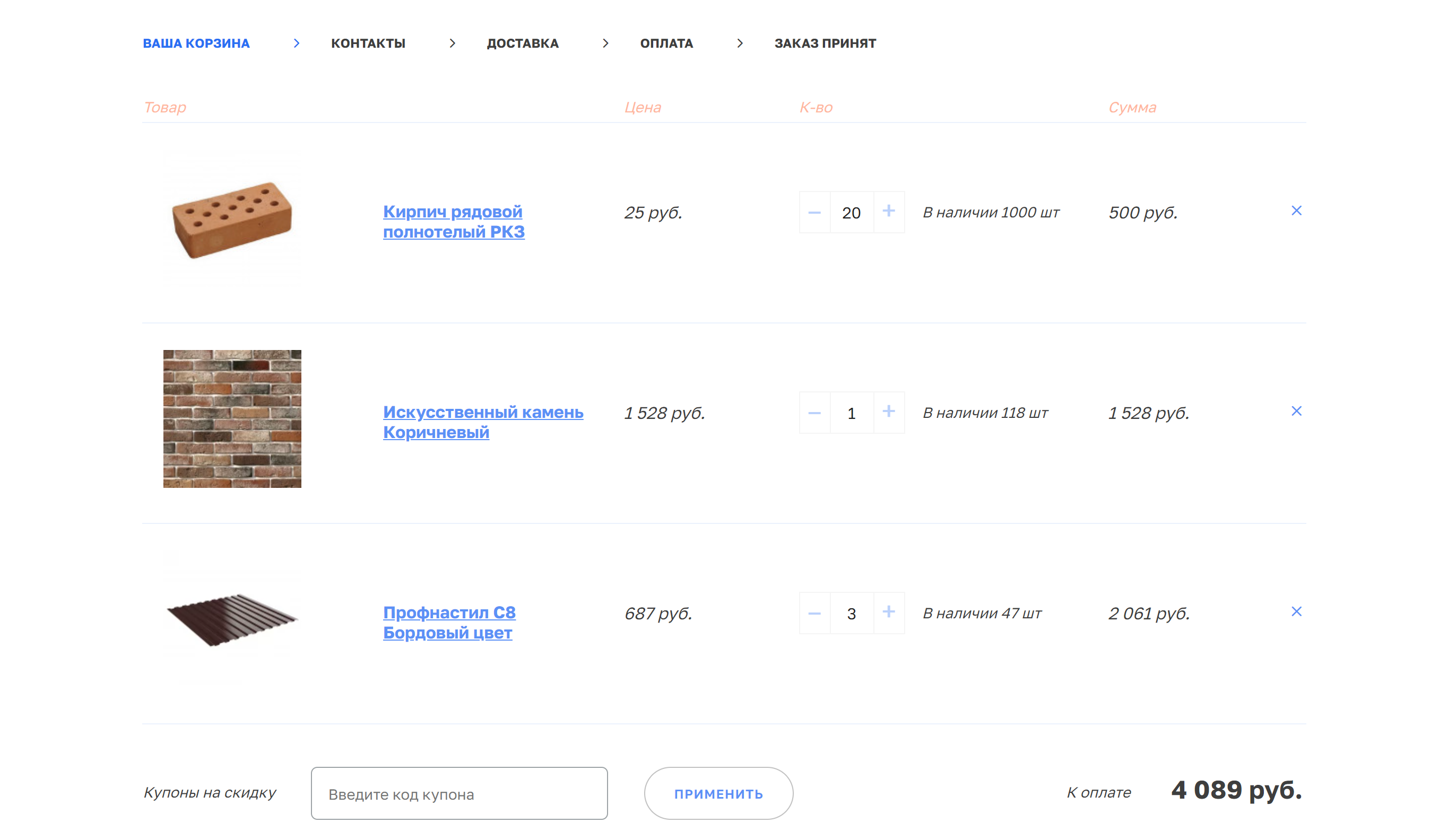Follow the Профнастил С8 Бордовый цвет link
This screenshot has width=1439, height=840.
click(449, 622)
